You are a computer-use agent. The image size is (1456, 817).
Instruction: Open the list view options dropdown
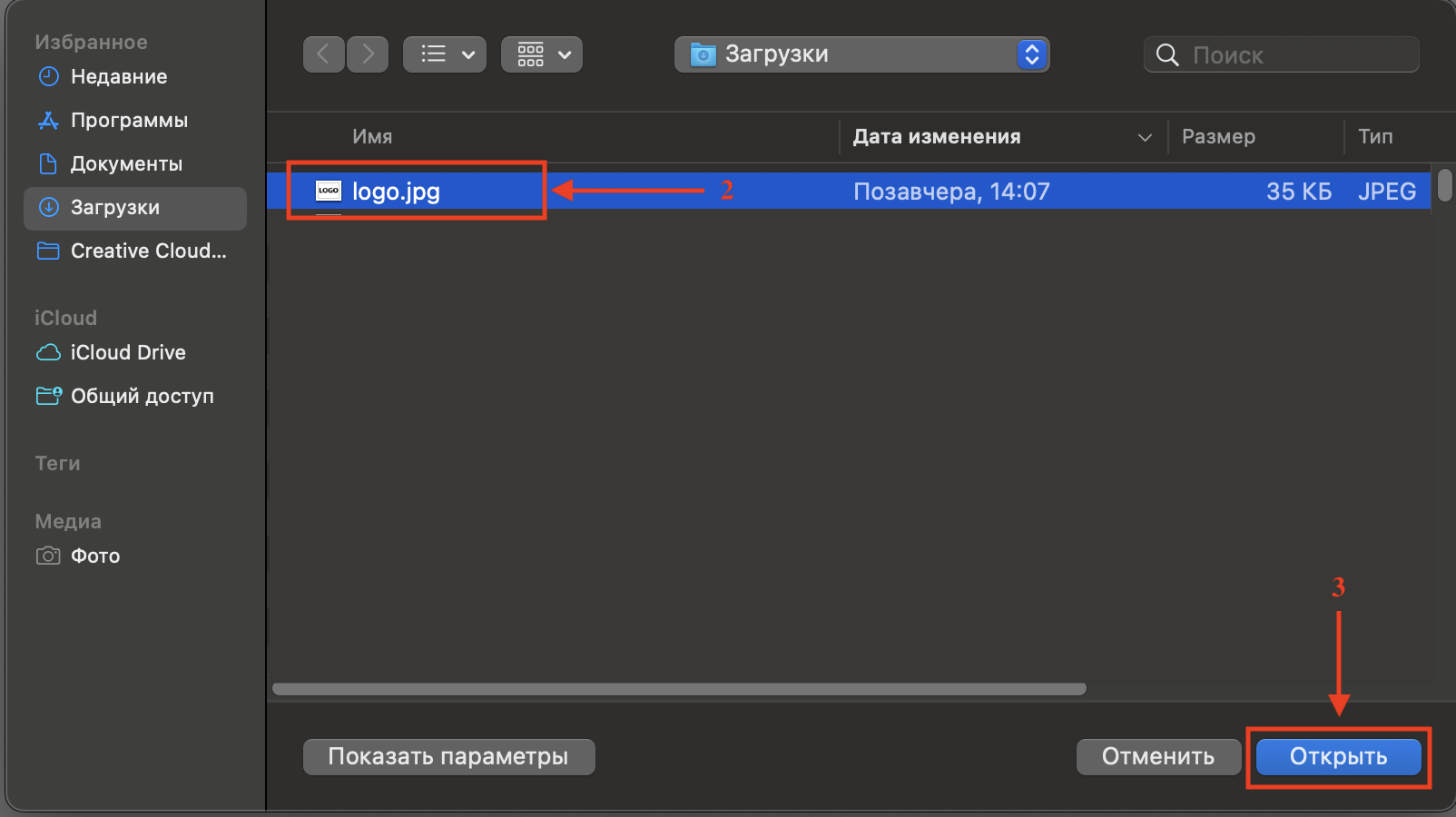(445, 54)
